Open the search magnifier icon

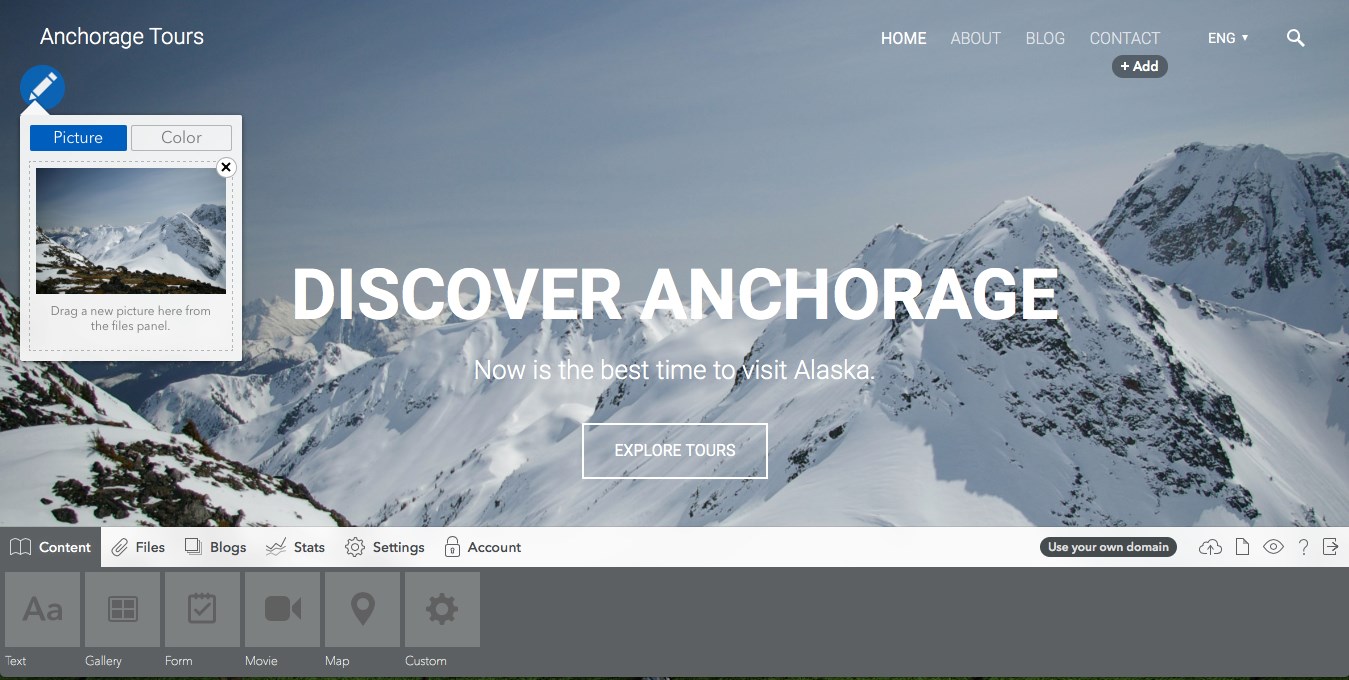[x=1295, y=38]
